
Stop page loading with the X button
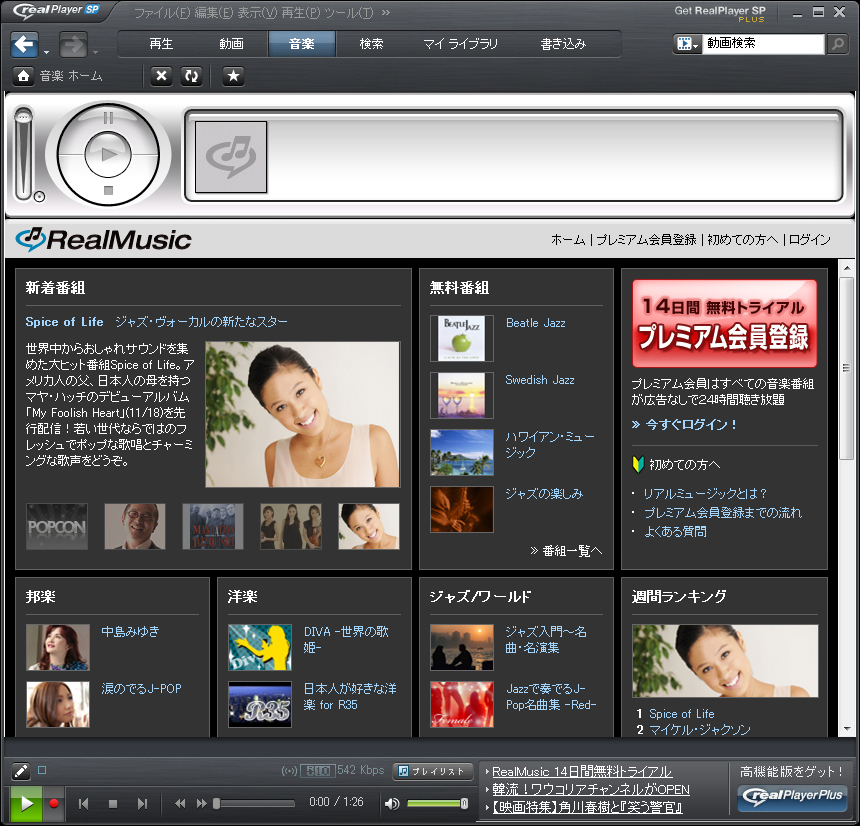coord(161,76)
